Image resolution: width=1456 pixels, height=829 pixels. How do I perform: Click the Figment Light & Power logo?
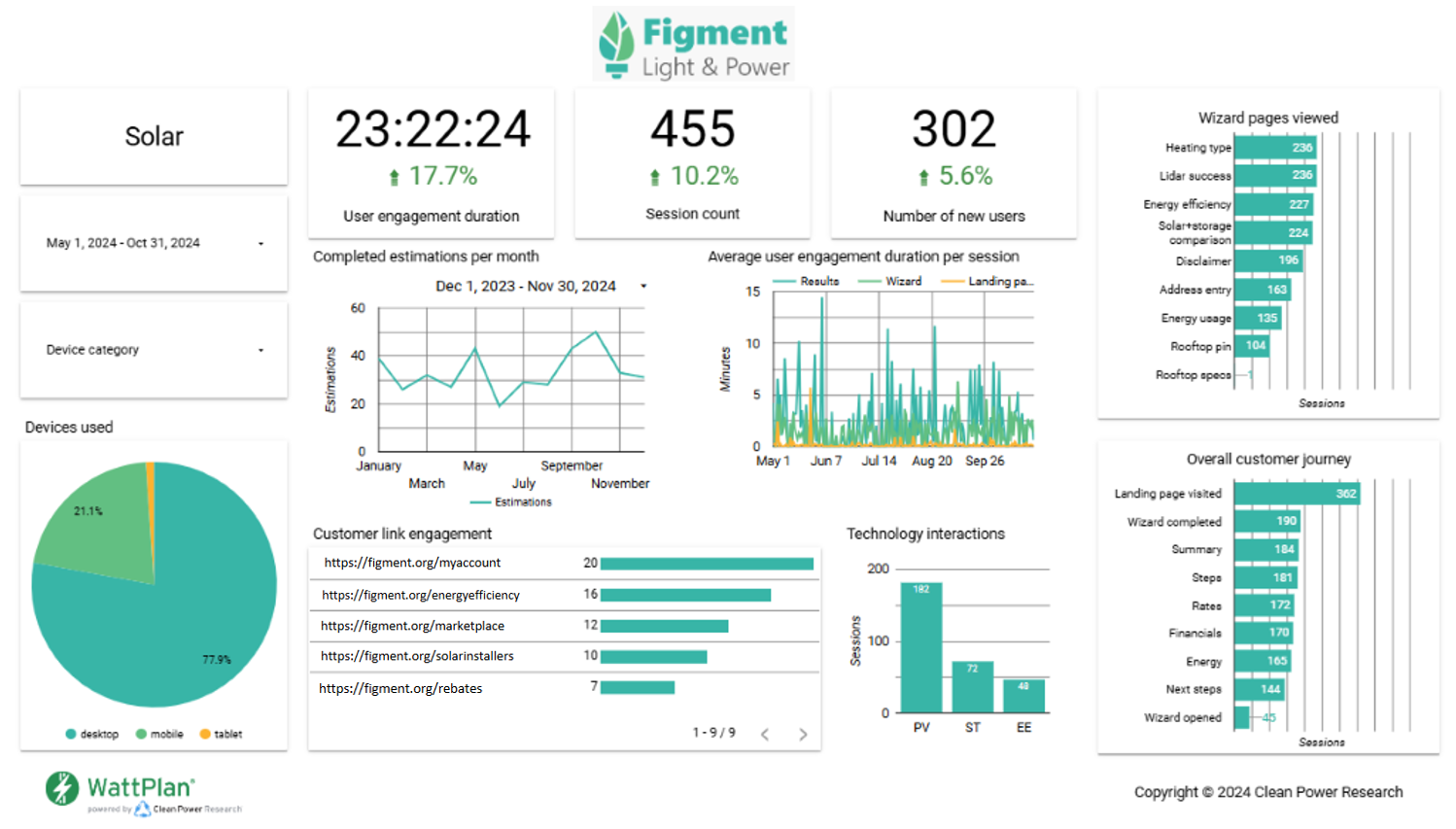(x=694, y=44)
